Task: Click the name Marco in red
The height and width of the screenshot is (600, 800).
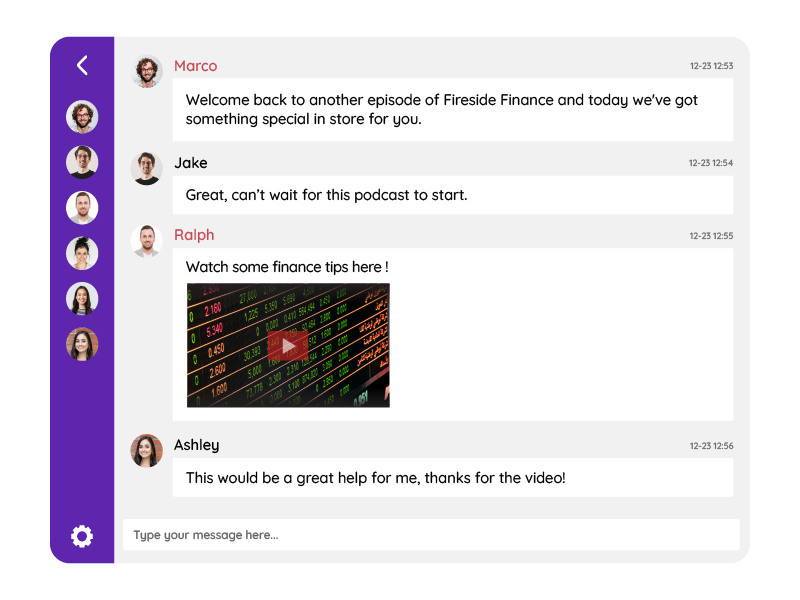Action: [195, 66]
